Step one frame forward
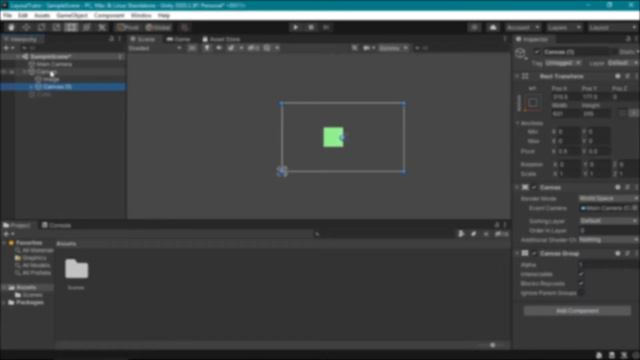640x360 pixels. click(326, 27)
